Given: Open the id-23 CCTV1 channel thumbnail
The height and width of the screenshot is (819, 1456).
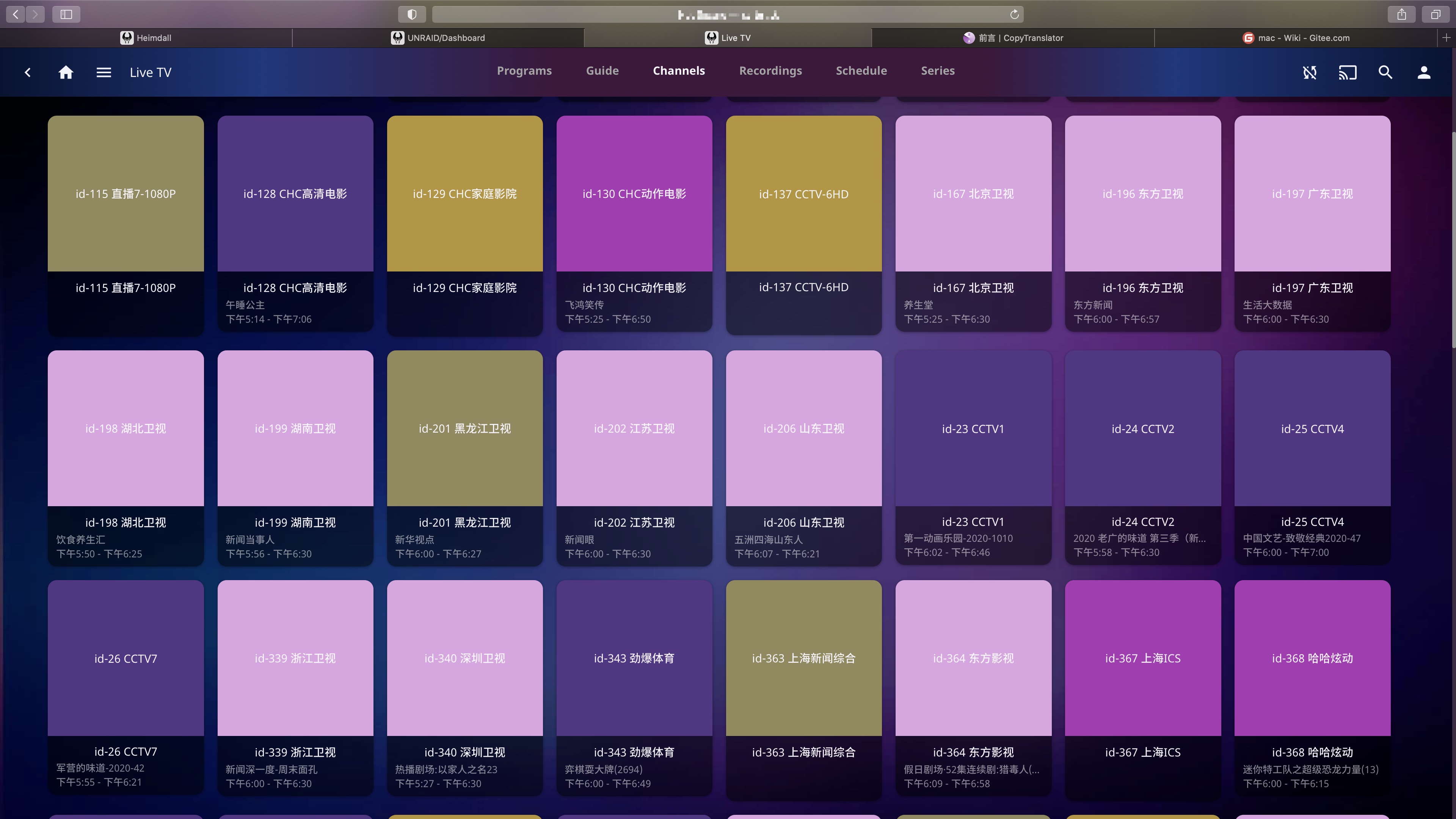Looking at the screenshot, I should pyautogui.click(x=973, y=428).
